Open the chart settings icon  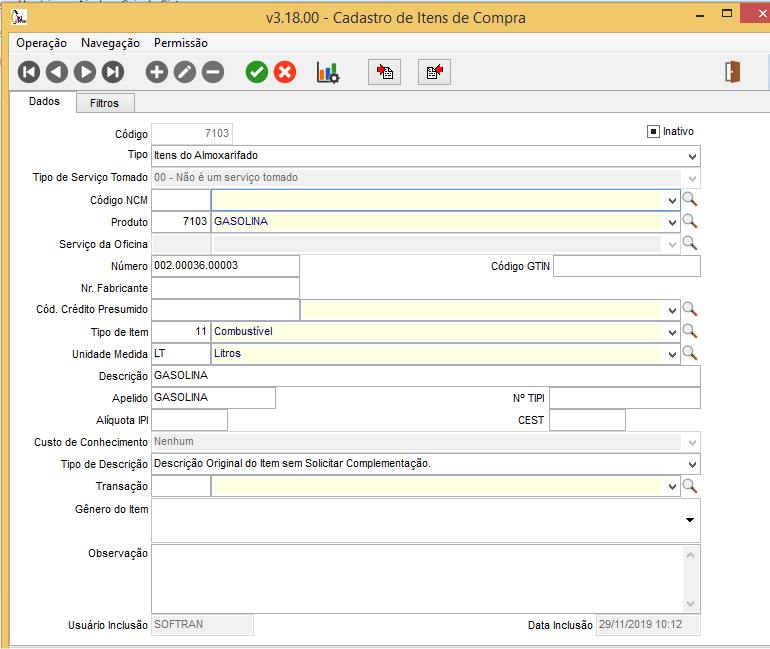coord(328,72)
